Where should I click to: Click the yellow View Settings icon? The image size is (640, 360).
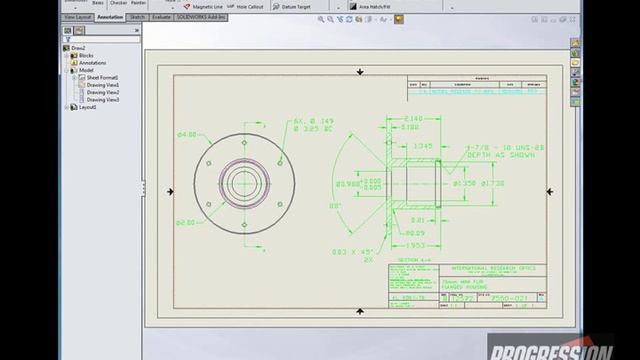coord(399,19)
